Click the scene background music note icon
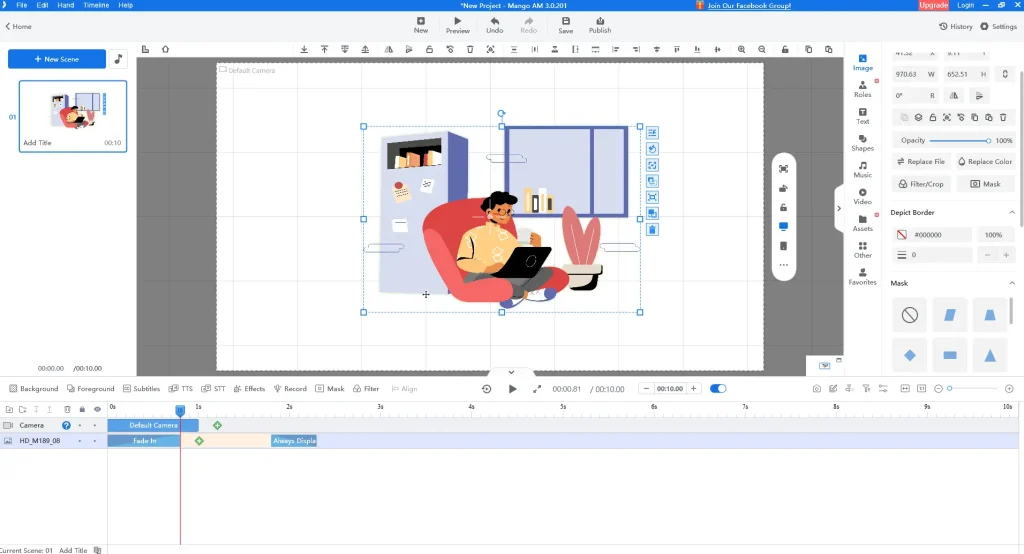 click(x=118, y=59)
